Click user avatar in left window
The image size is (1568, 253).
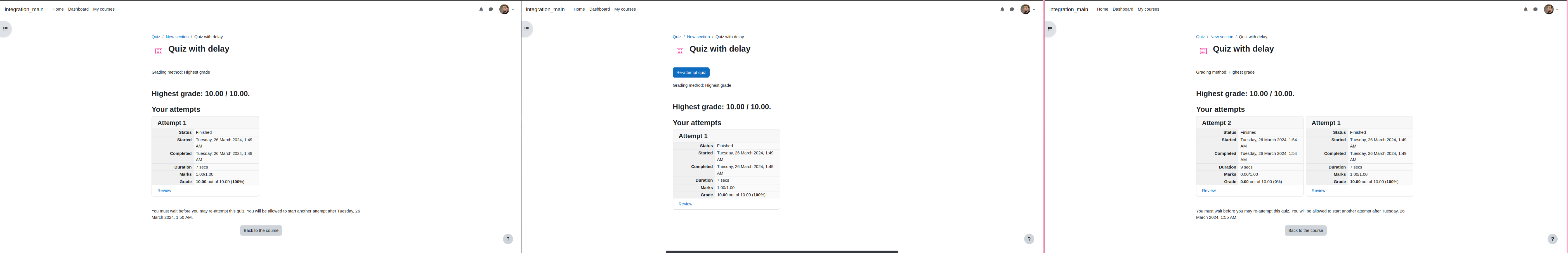(x=504, y=9)
